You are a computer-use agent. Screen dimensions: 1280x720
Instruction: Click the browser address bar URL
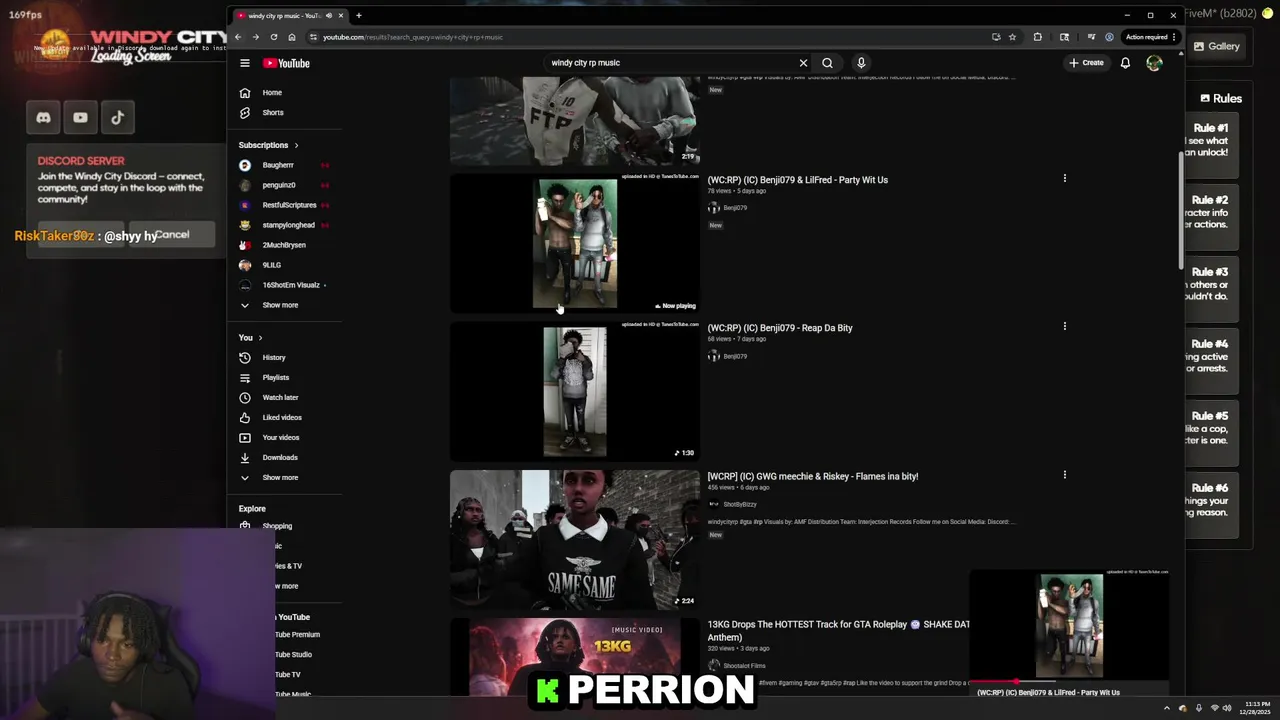pyautogui.click(x=413, y=37)
